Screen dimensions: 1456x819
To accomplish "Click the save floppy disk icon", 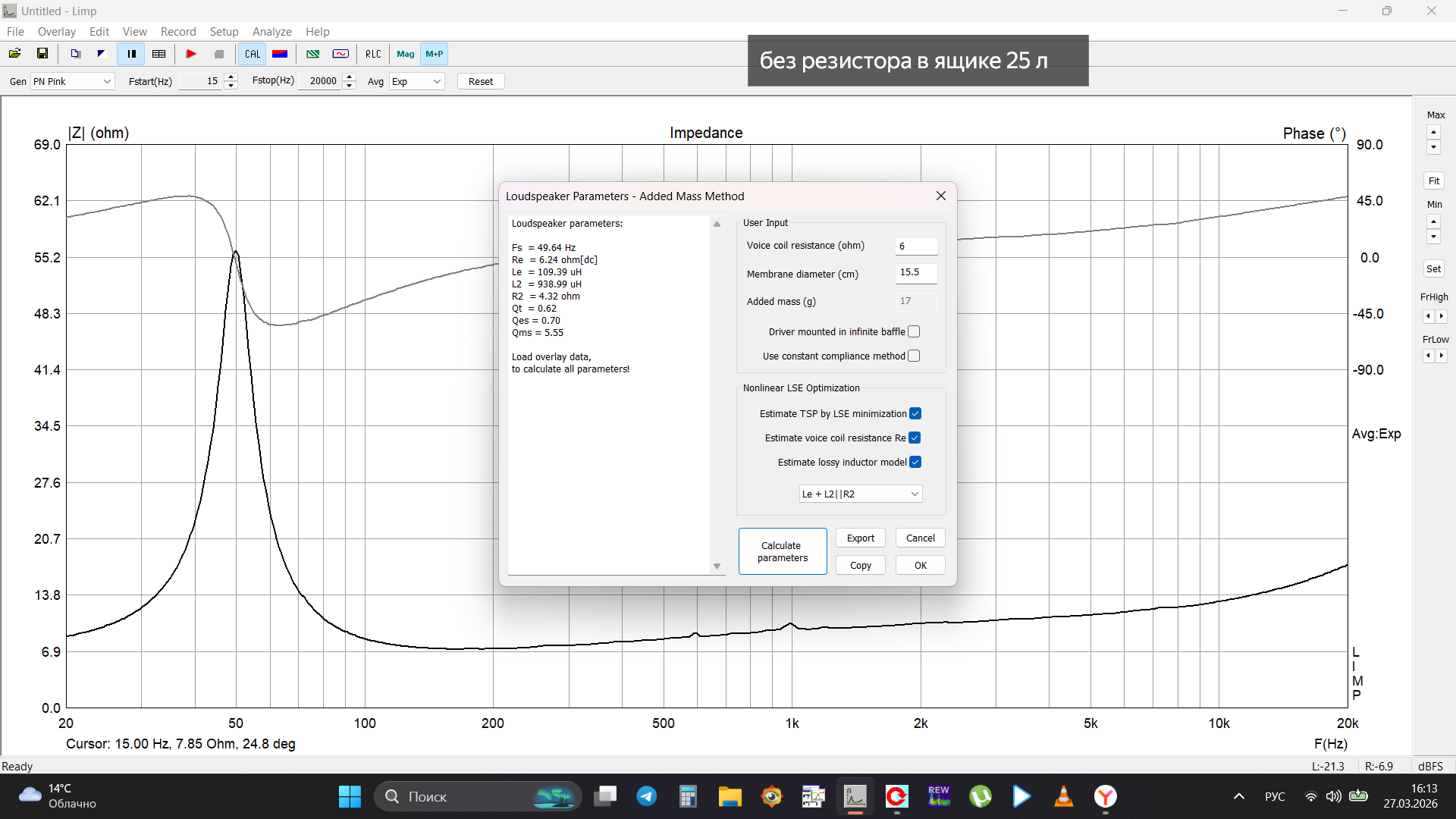I will (42, 54).
